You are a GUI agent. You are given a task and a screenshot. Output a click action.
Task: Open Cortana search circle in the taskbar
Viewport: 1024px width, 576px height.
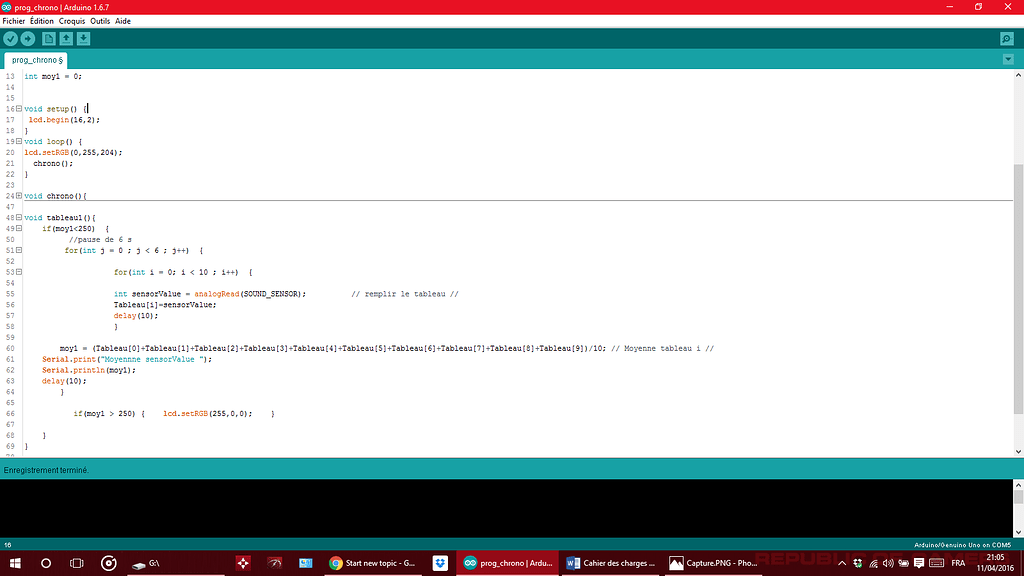[44, 563]
